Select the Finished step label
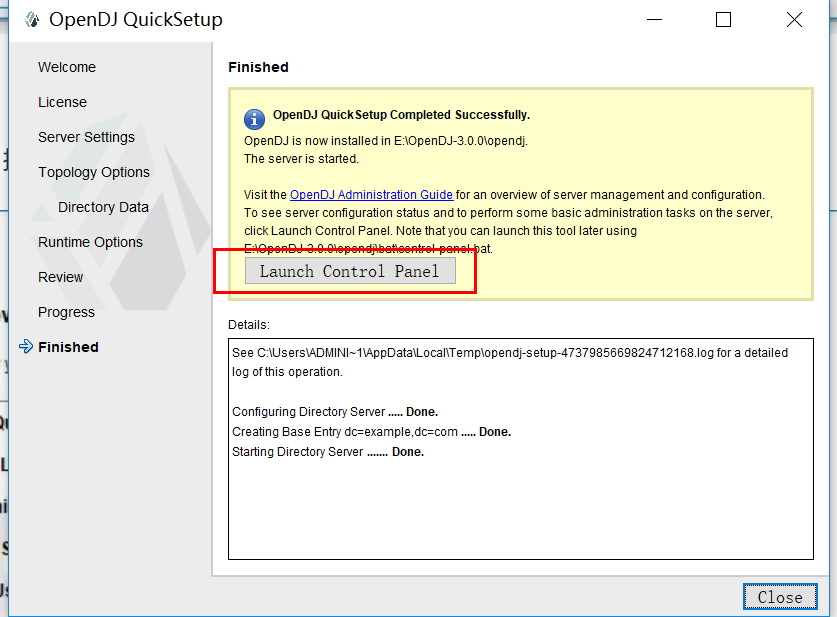This screenshot has width=837, height=617. (68, 347)
